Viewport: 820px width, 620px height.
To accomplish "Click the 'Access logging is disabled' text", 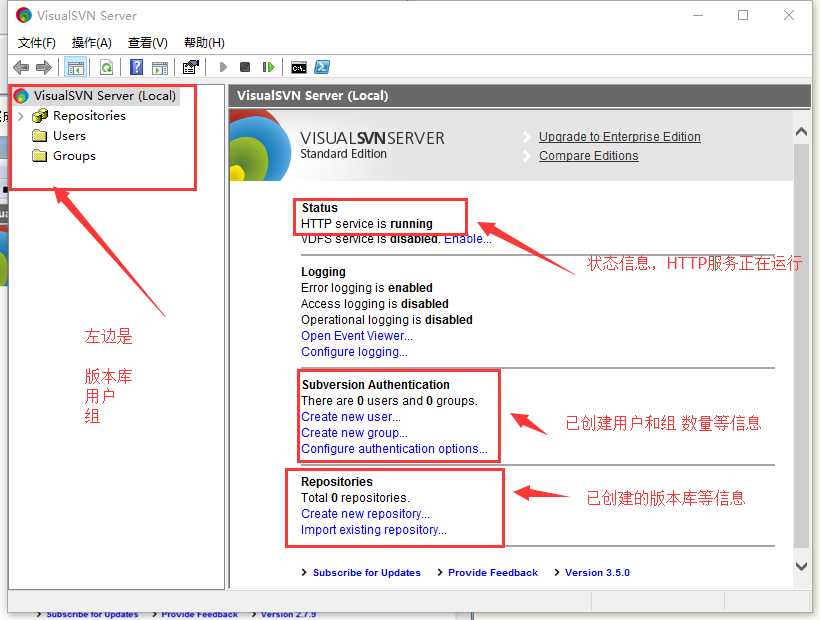I will 374,304.
